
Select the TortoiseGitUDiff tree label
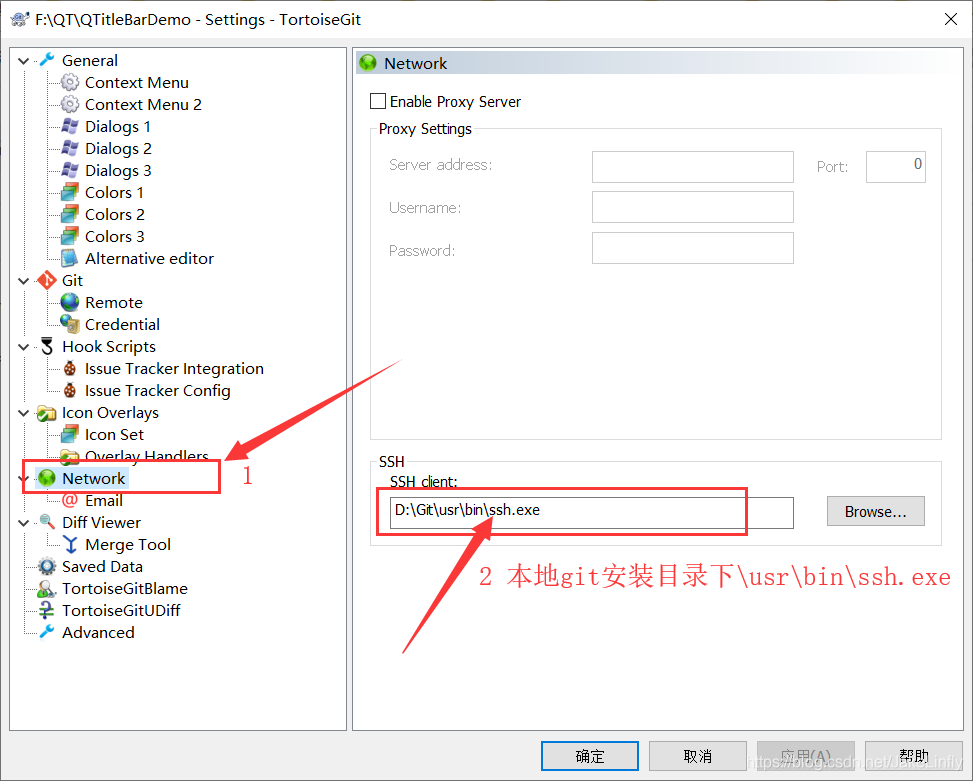click(x=121, y=610)
